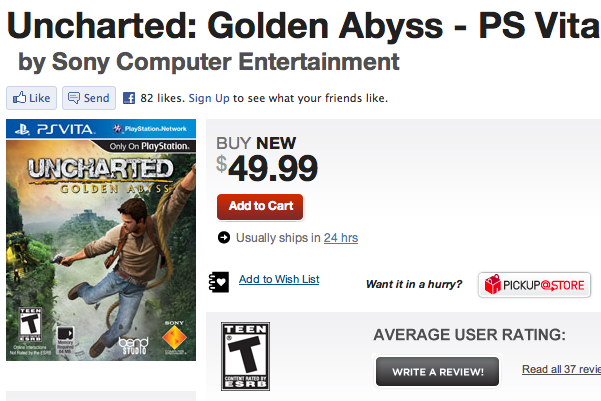Image resolution: width=601 pixels, height=401 pixels.
Task: Click the Facebook Like thumbs-up button
Action: click(30, 98)
